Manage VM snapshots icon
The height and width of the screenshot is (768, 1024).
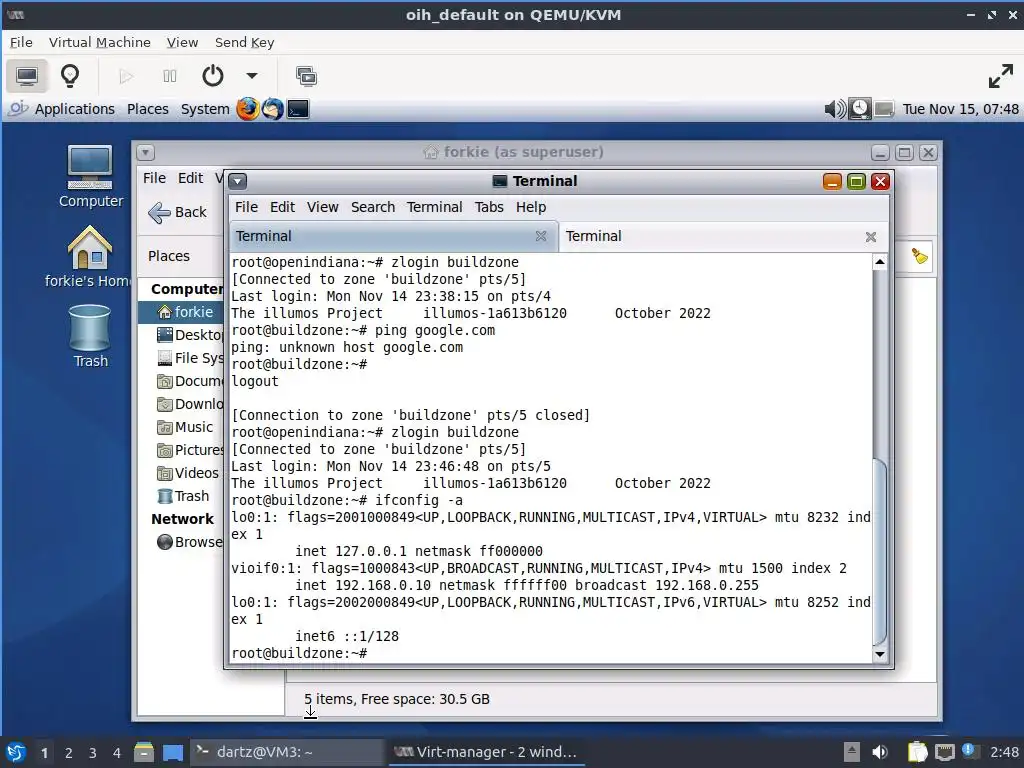306,76
